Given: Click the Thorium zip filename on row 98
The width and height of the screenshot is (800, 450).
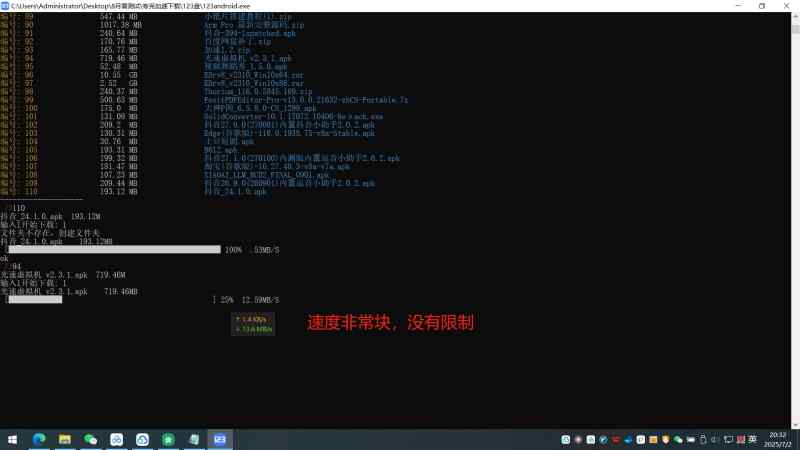Looking at the screenshot, I should (x=258, y=92).
